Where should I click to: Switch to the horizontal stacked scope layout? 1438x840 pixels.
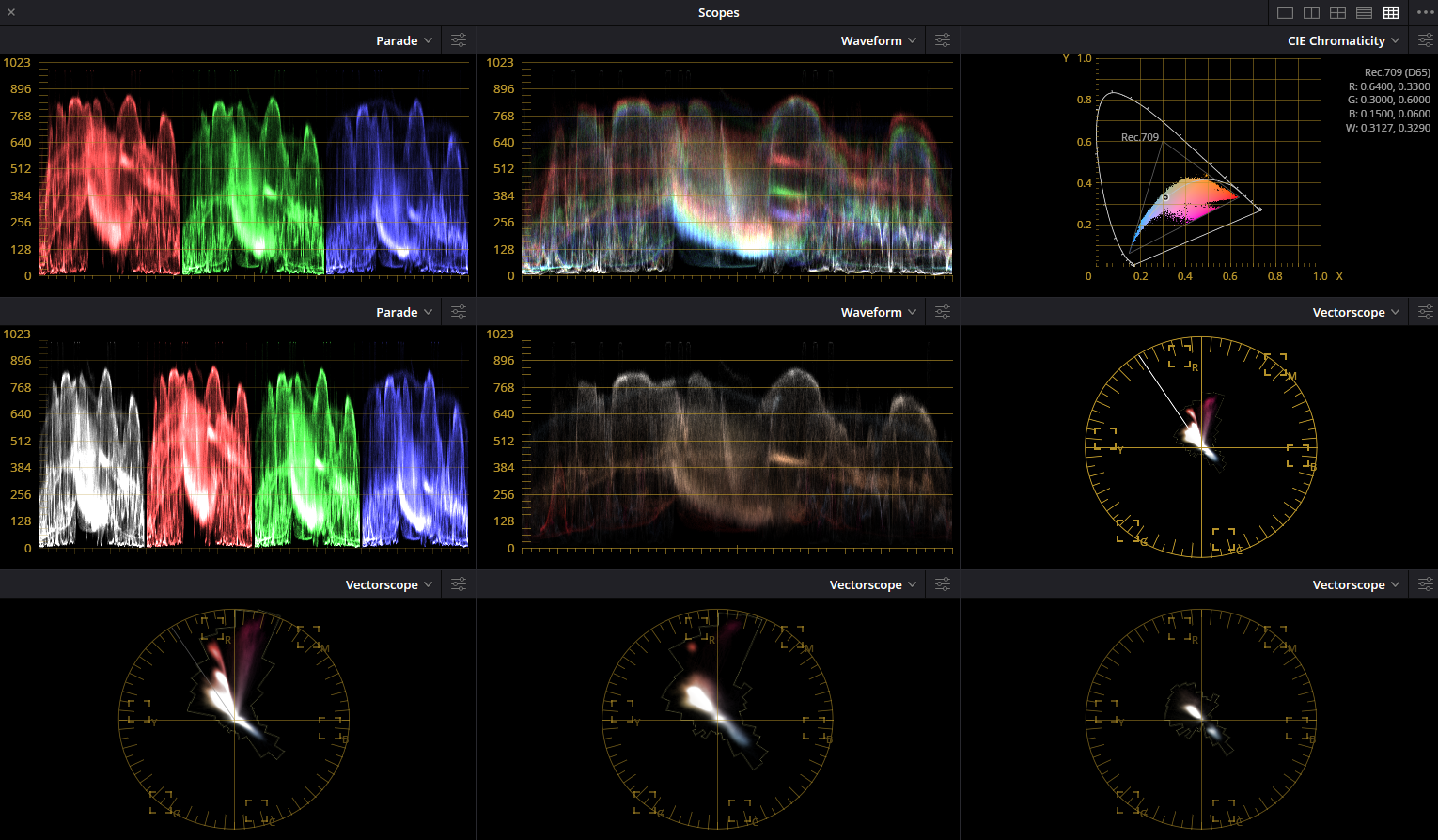pyautogui.click(x=1364, y=12)
